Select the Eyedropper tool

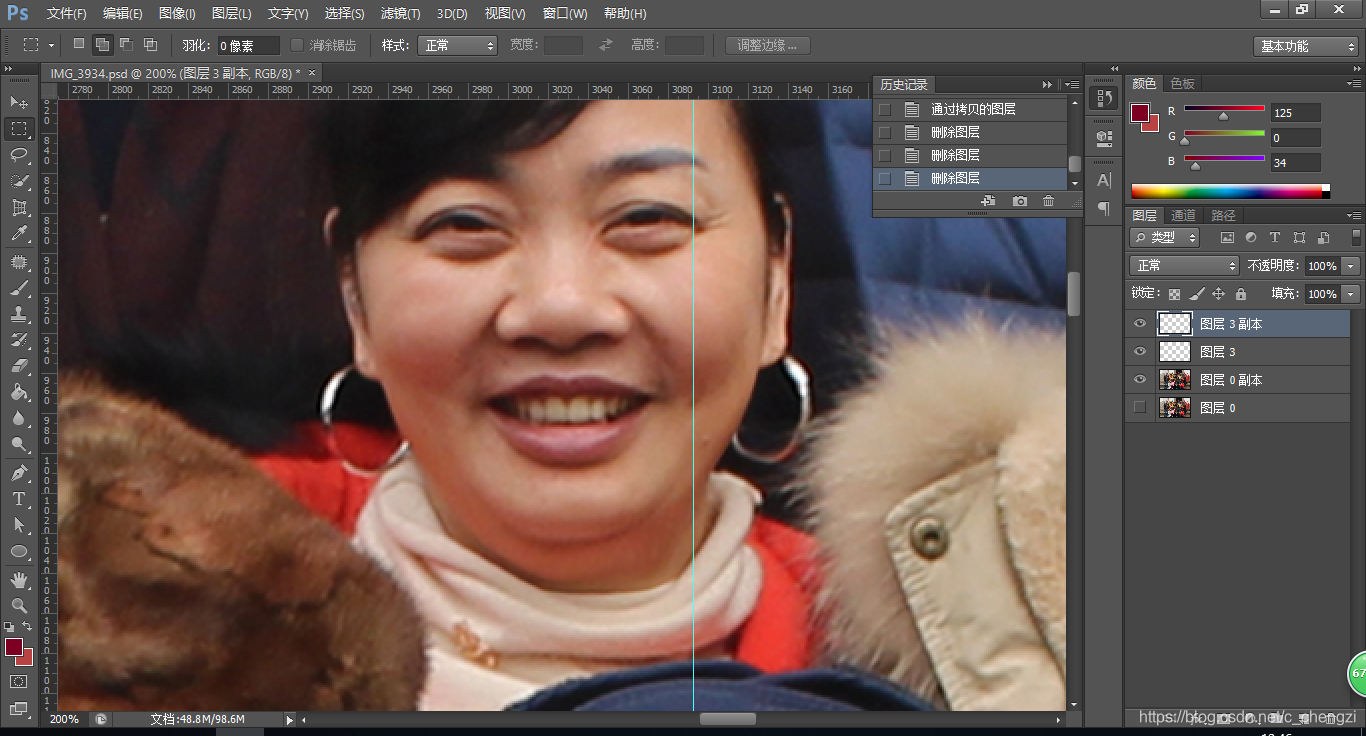click(x=19, y=234)
